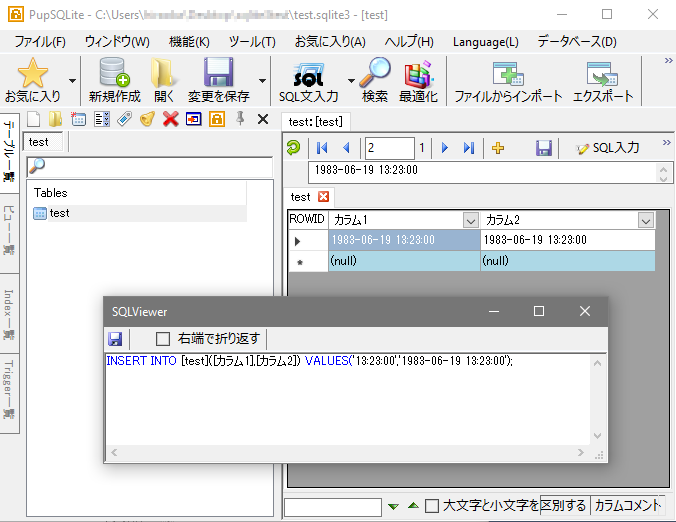Select test table in Tables list

[x=140, y=213]
